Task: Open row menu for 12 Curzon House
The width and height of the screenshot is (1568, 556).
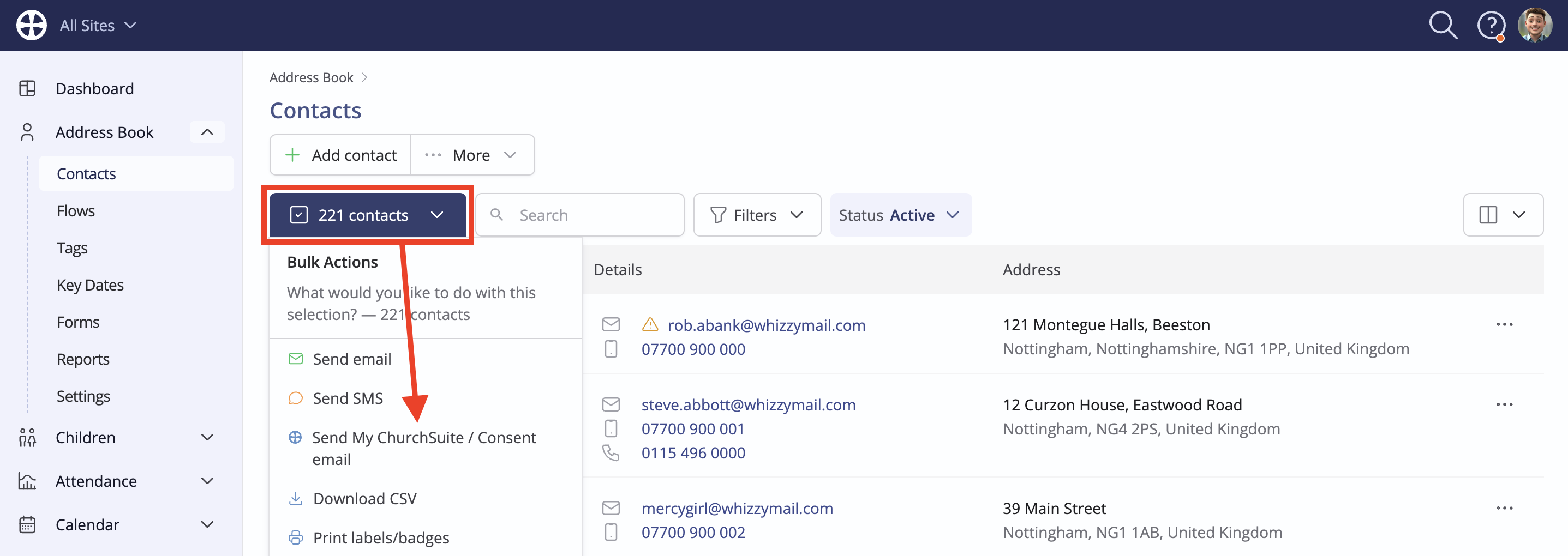Action: [x=1504, y=405]
